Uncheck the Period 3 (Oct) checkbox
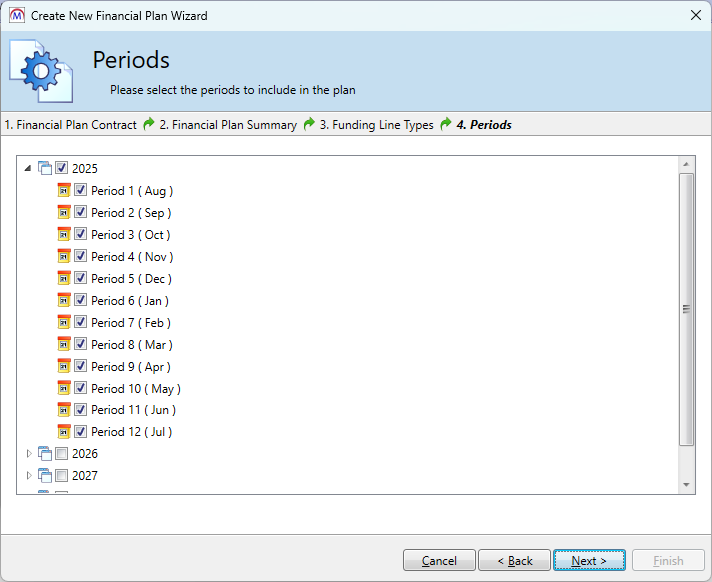 tap(81, 235)
